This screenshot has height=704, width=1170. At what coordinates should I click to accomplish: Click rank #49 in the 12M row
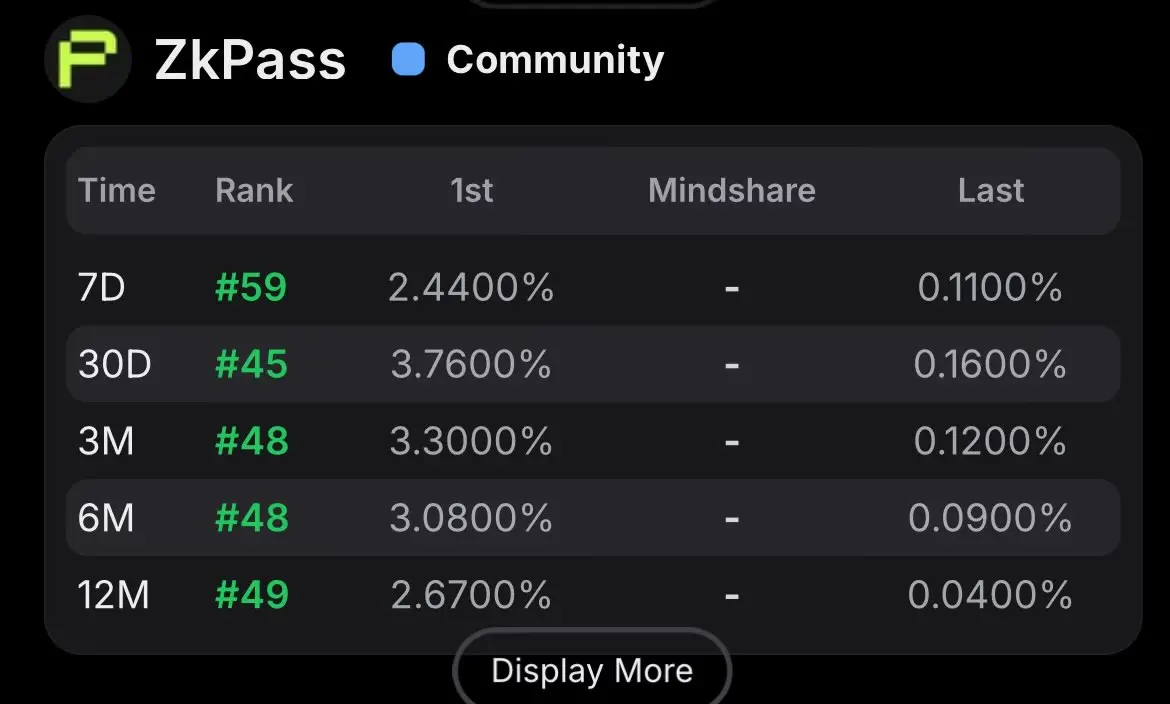click(251, 595)
